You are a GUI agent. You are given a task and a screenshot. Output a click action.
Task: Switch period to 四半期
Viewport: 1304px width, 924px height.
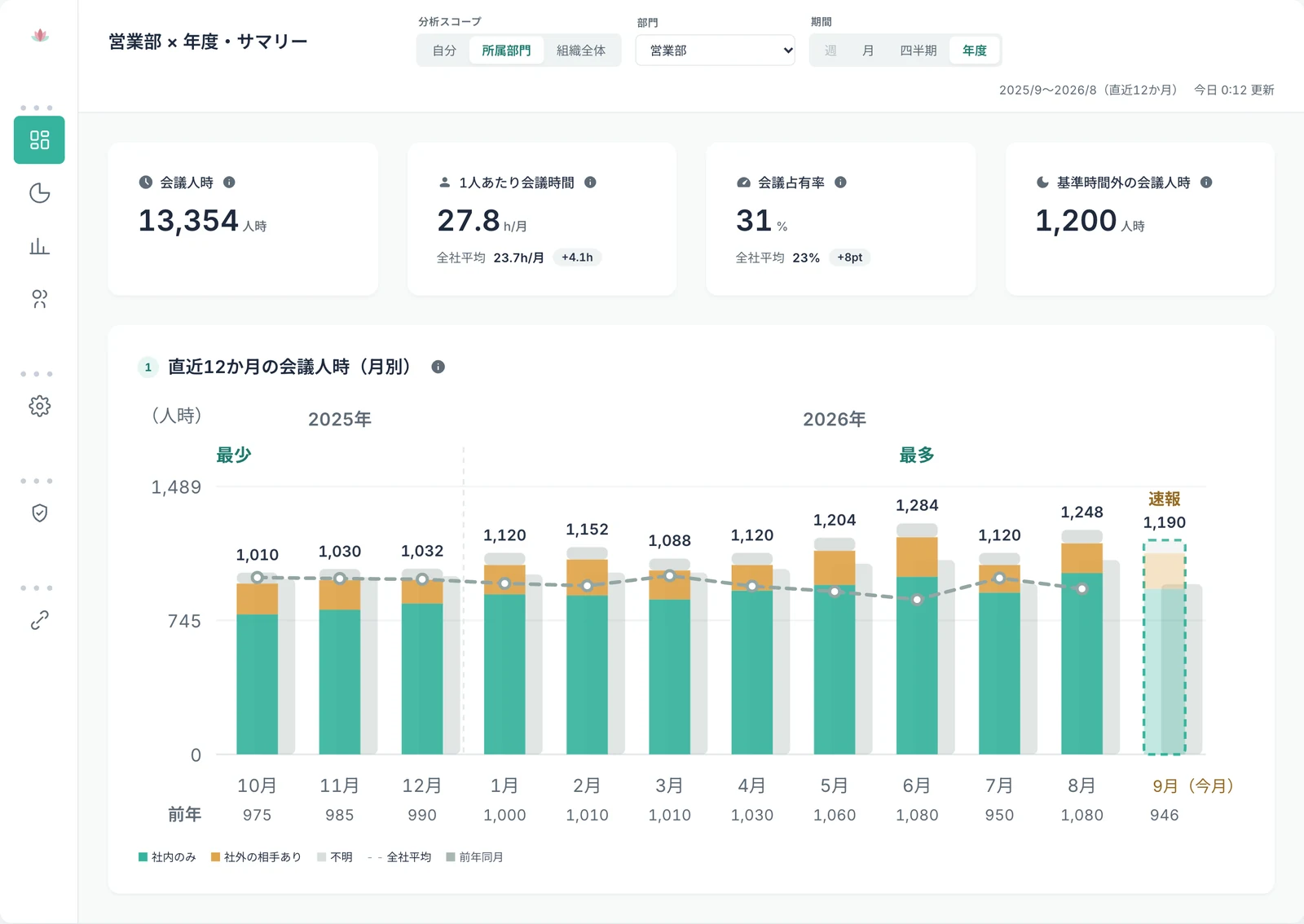pyautogui.click(x=919, y=51)
